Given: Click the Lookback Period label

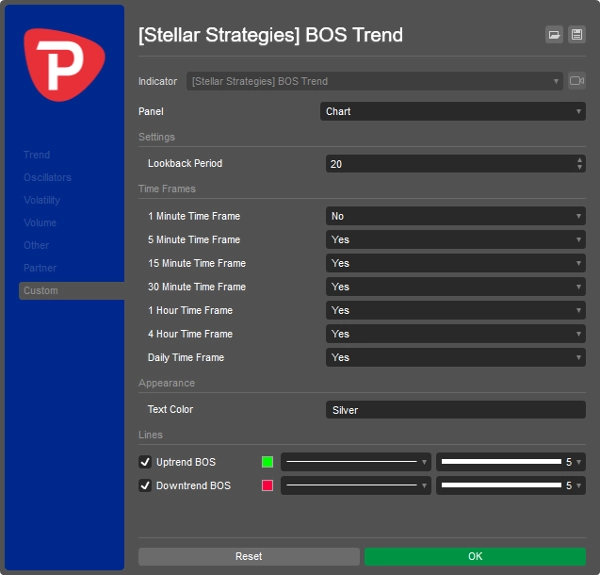Looking at the screenshot, I should 185,163.
